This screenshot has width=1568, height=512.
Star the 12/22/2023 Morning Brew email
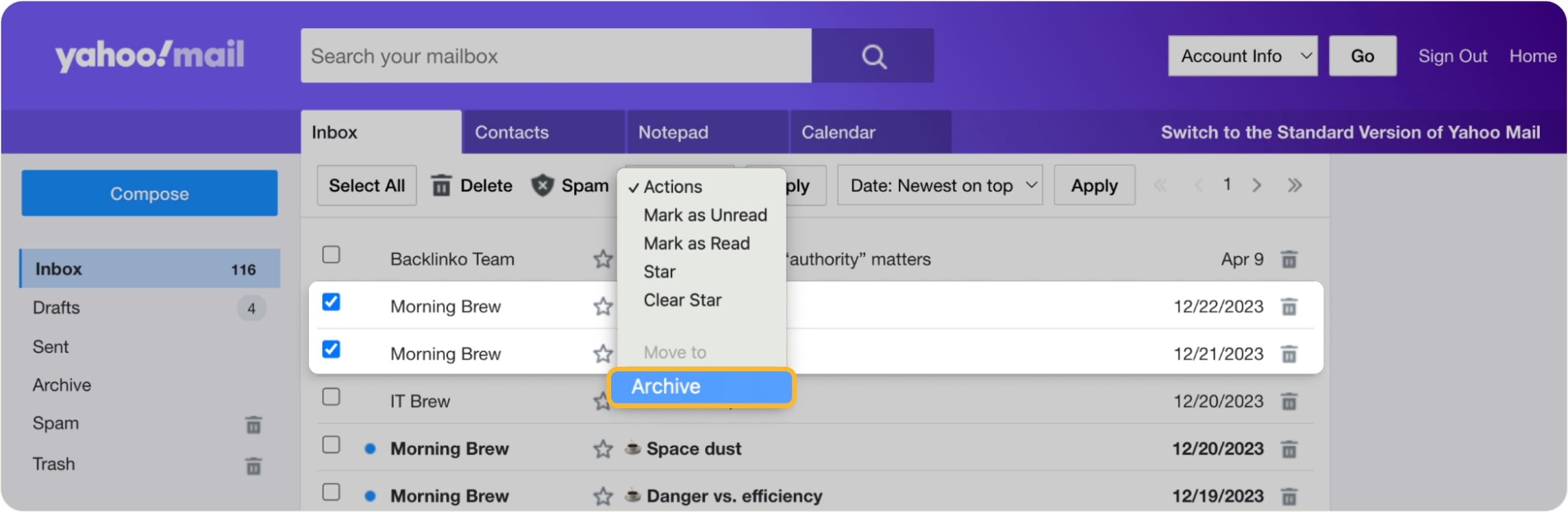click(602, 306)
